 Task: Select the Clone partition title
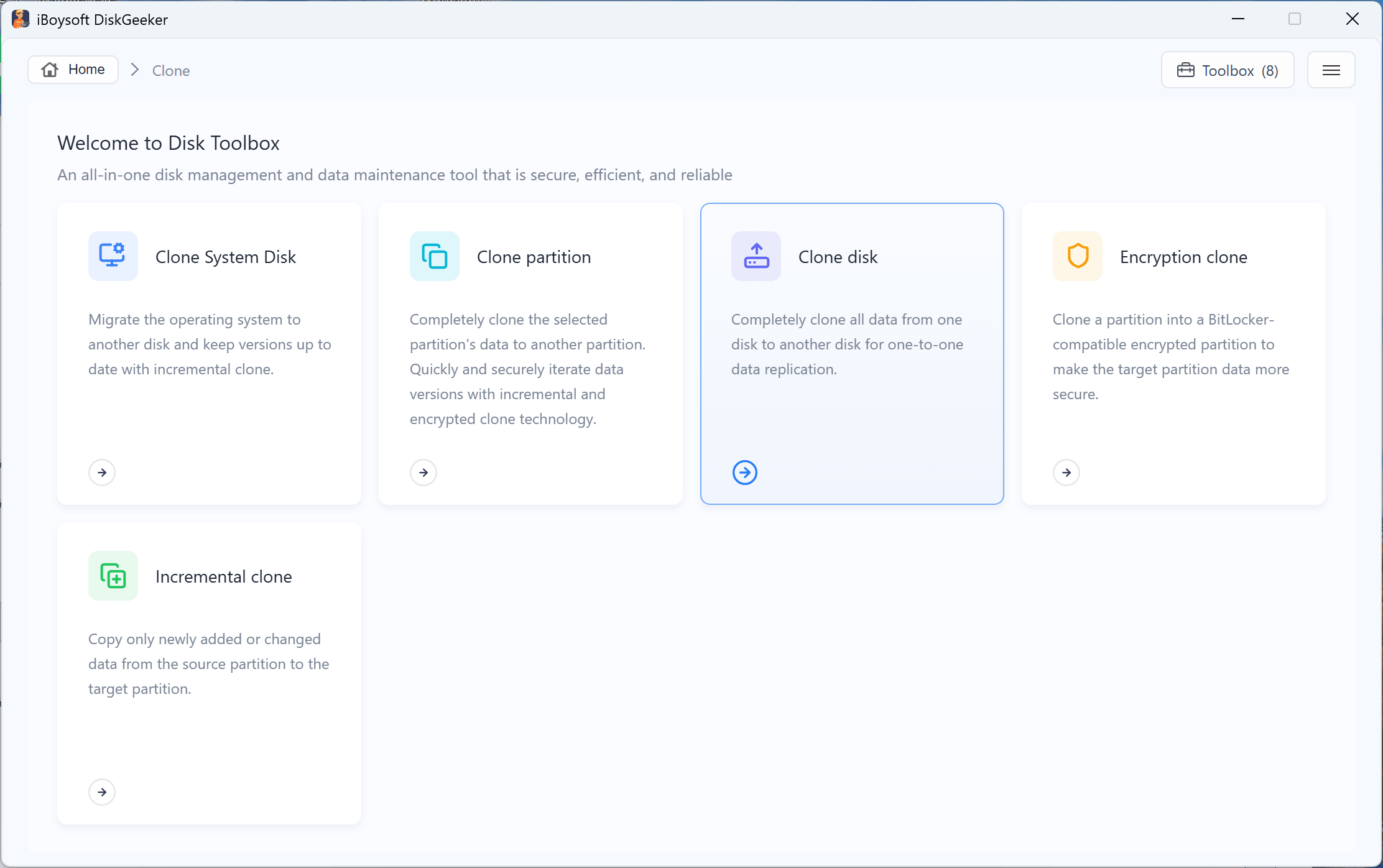tap(534, 257)
